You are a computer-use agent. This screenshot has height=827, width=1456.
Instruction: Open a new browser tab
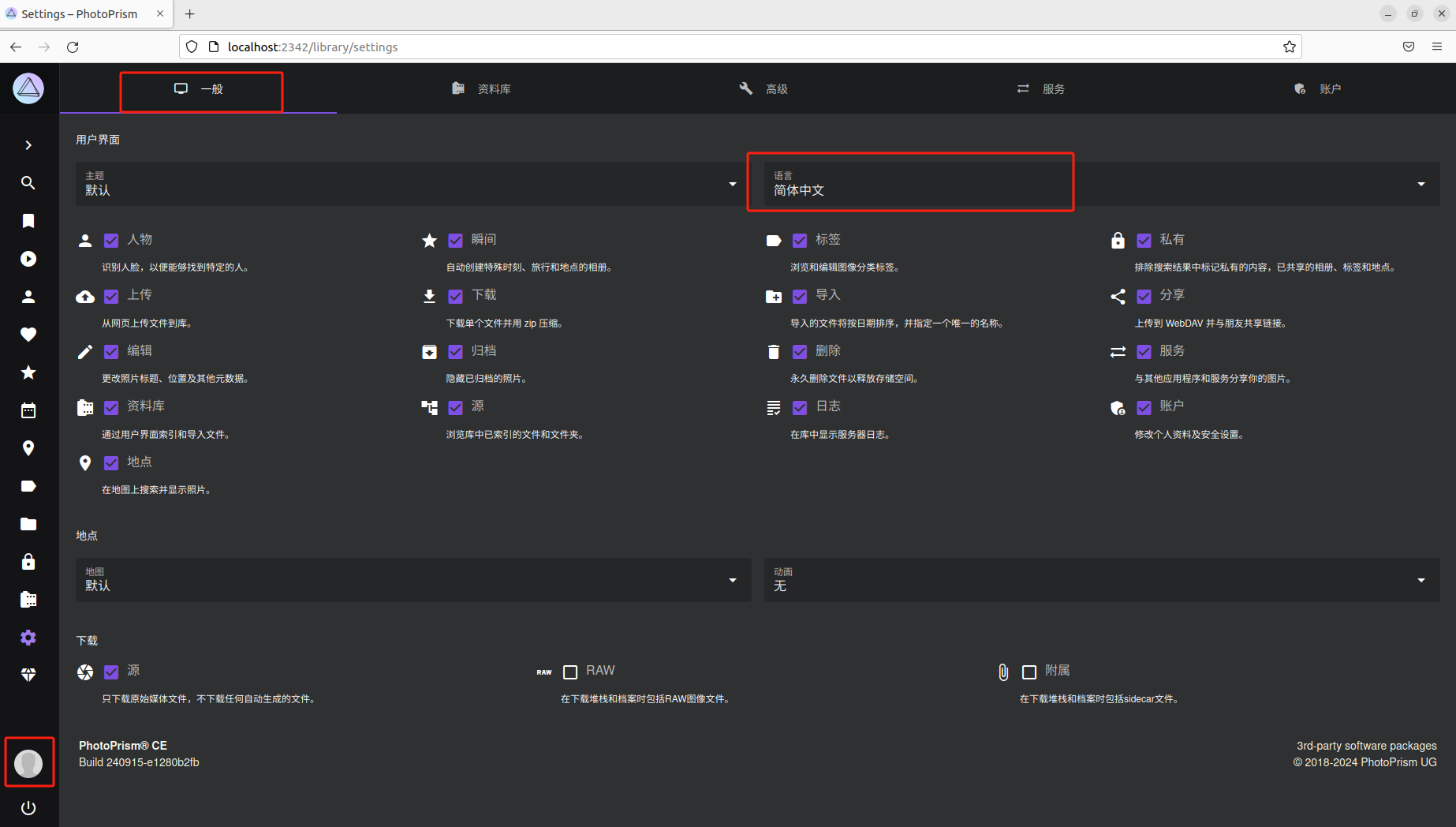coord(190,14)
